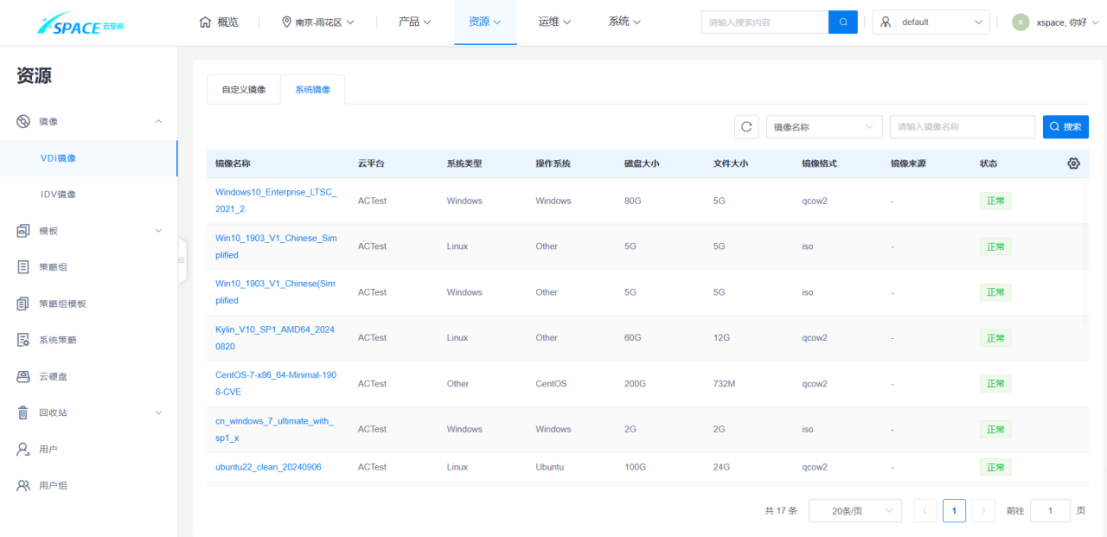Click the 请输入镜像名称 input field
This screenshot has height=537, width=1107.
pyautogui.click(x=961, y=127)
